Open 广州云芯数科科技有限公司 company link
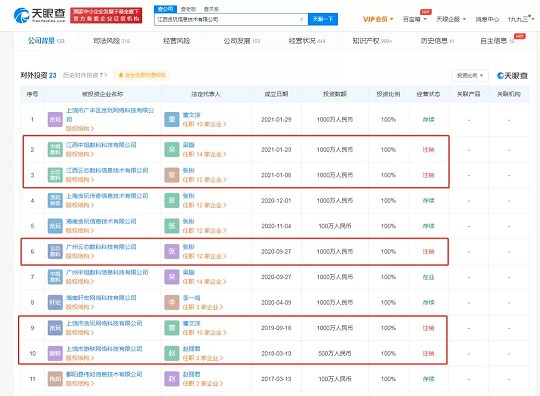Image resolution: width=540 pixels, height=396 pixels. [101, 247]
